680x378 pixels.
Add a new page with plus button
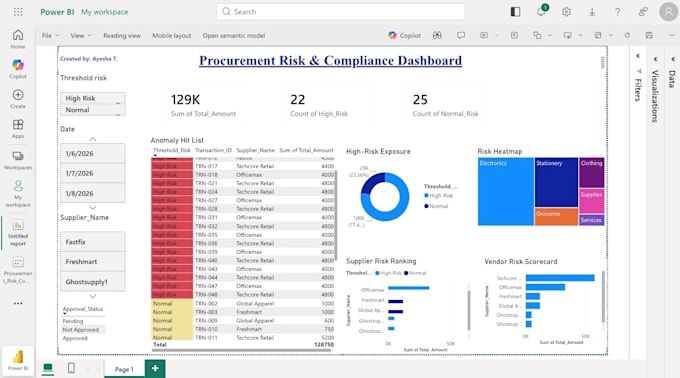[x=155, y=368]
